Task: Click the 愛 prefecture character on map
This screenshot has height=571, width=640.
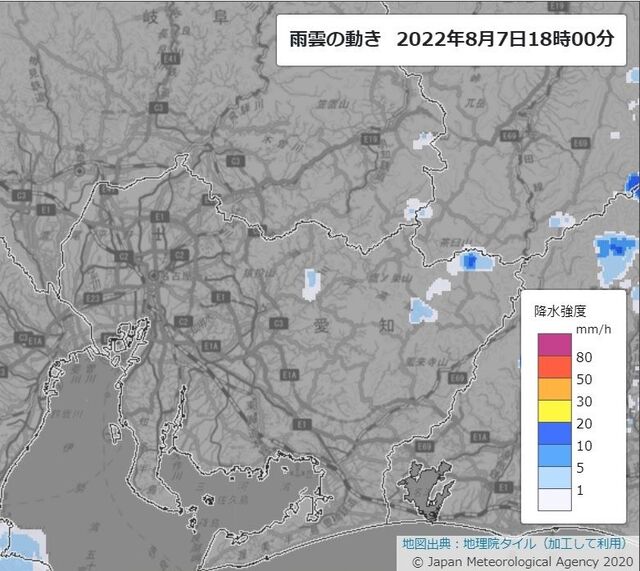Action: [x=321, y=326]
